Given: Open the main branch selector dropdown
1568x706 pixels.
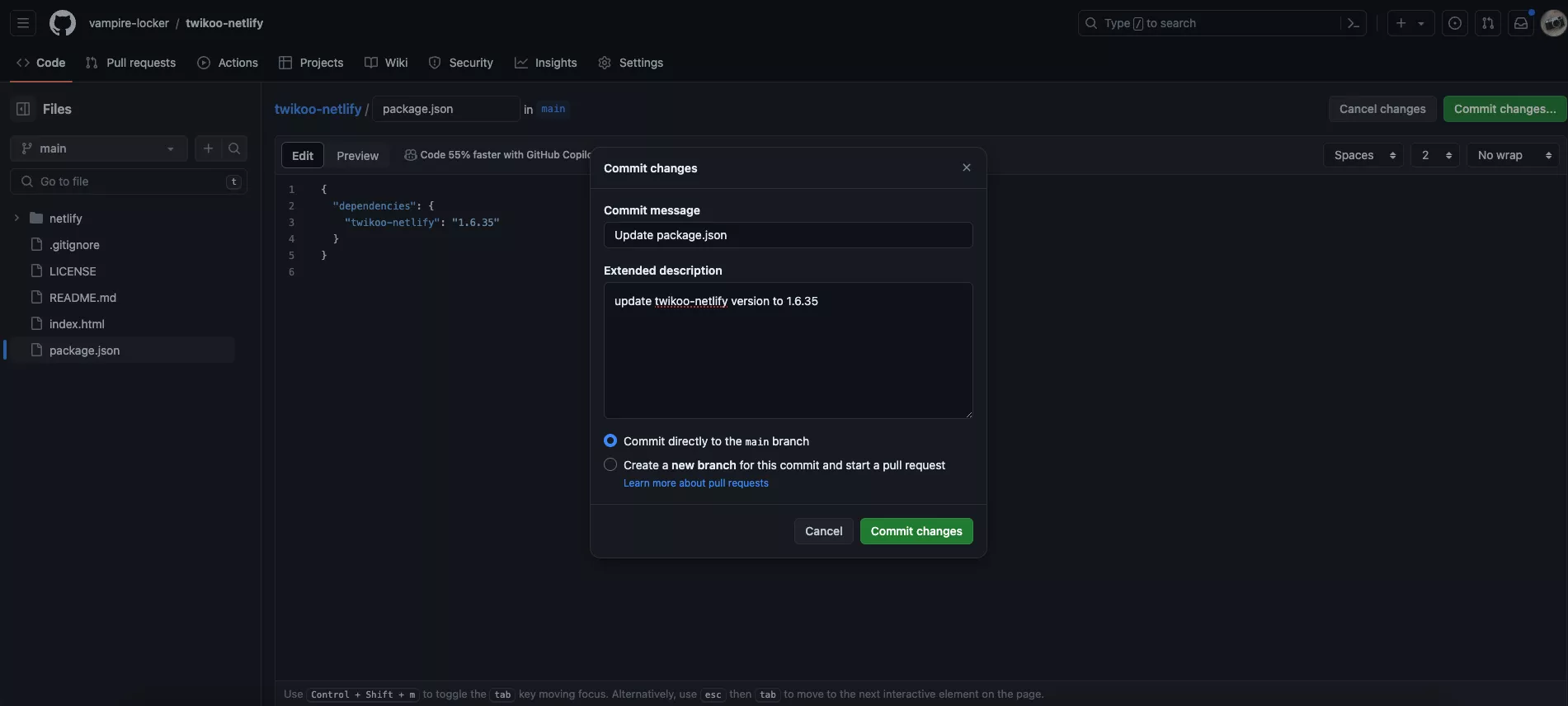Looking at the screenshot, I should (99, 148).
